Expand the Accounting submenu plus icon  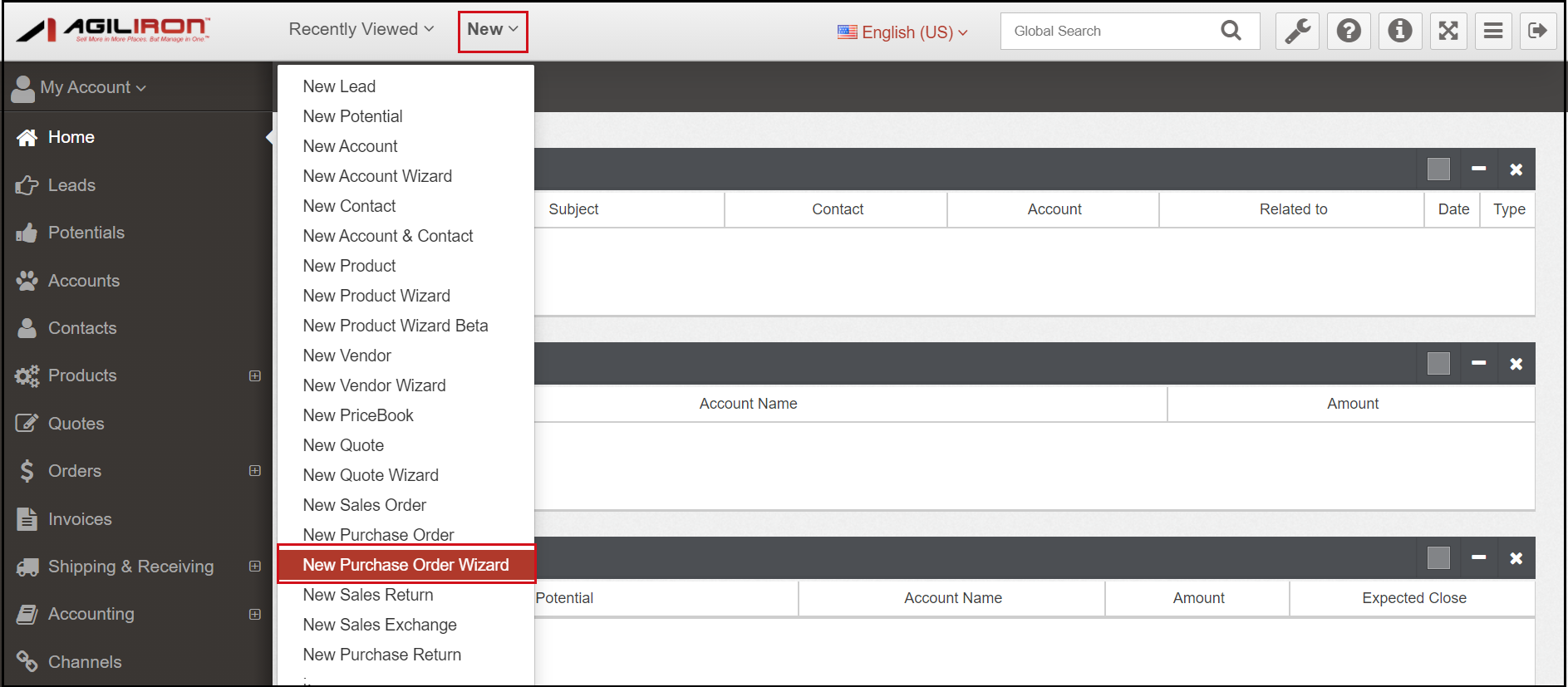click(x=255, y=614)
